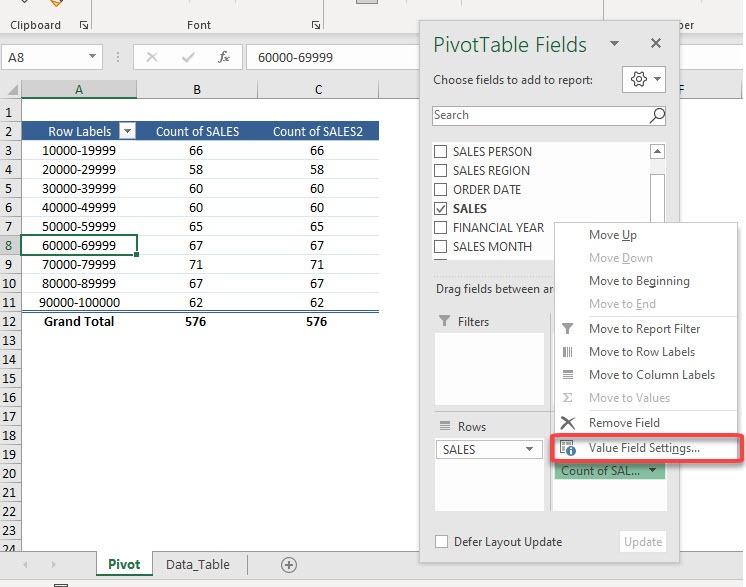Viewport: 746px width, 587px height.
Task: Select the 10000-19999 row label cell
Action: [79, 151]
